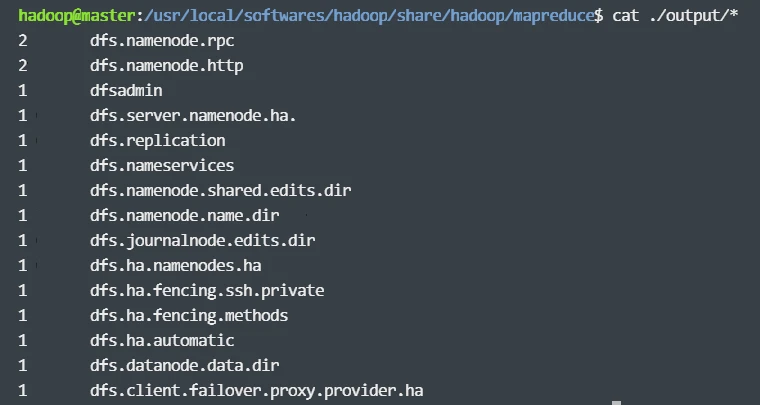Screen dimensions: 760x405
Task: Click dfs.ha.fencing.ssh.private text
Action: [x=207, y=291]
